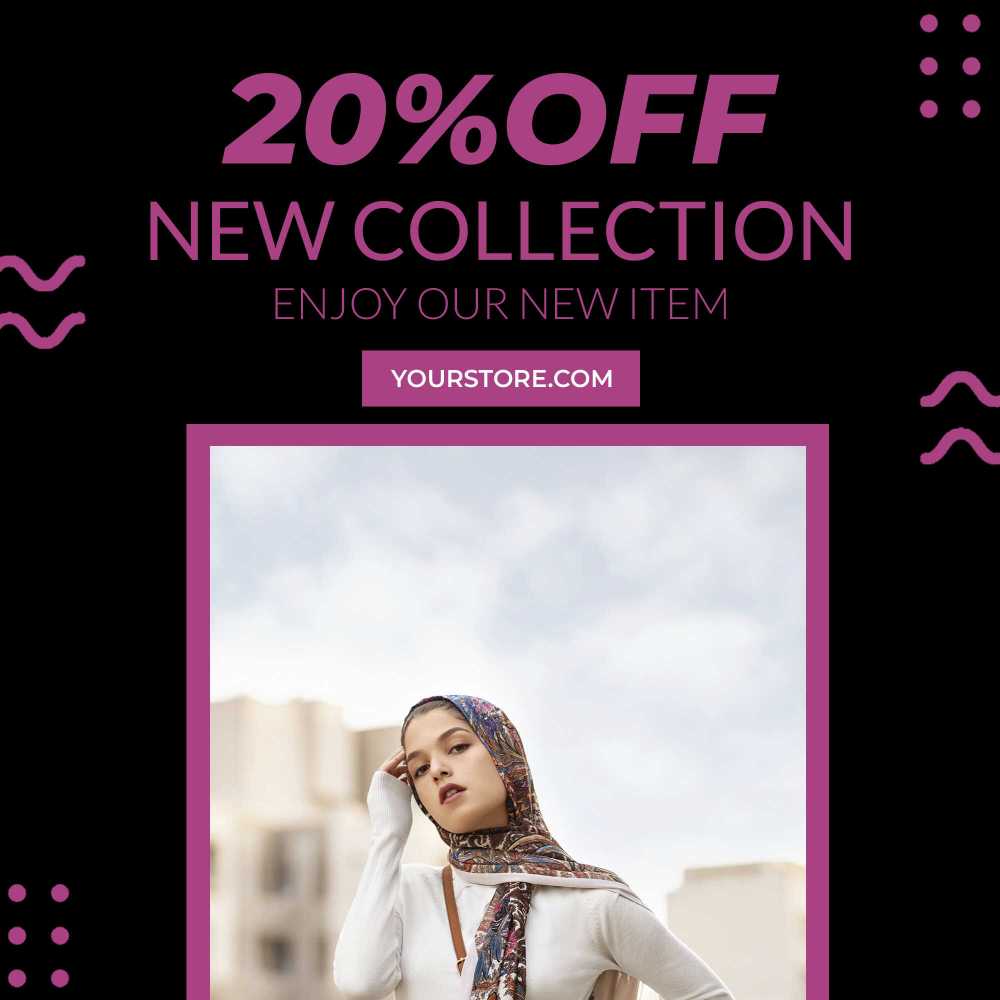Select the 20%OFF headline text
1000x1000 pixels.
(x=501, y=119)
